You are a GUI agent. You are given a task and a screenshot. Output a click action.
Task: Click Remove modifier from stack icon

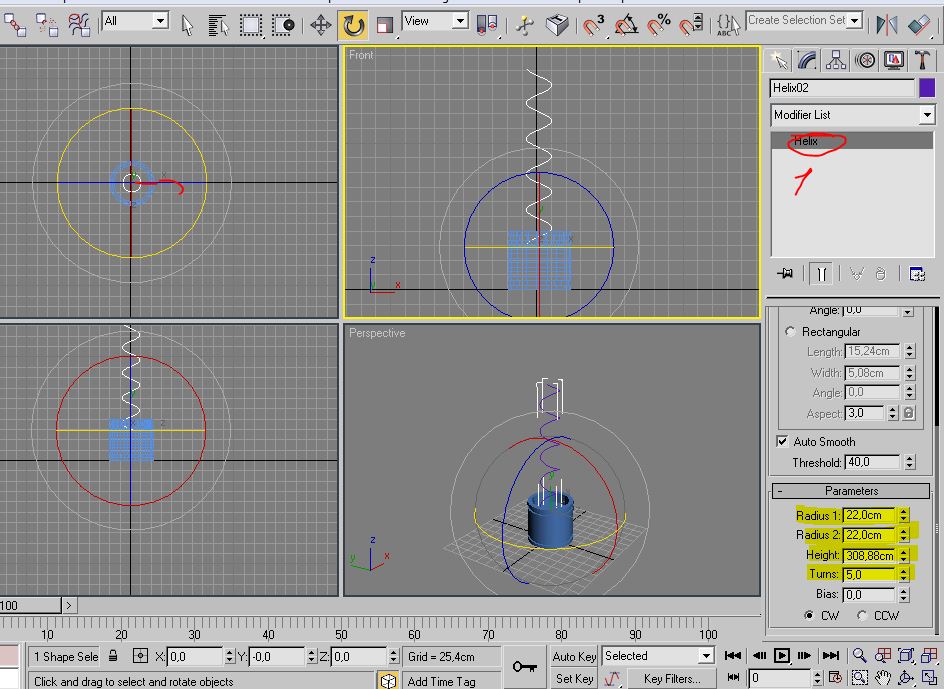[x=880, y=274]
